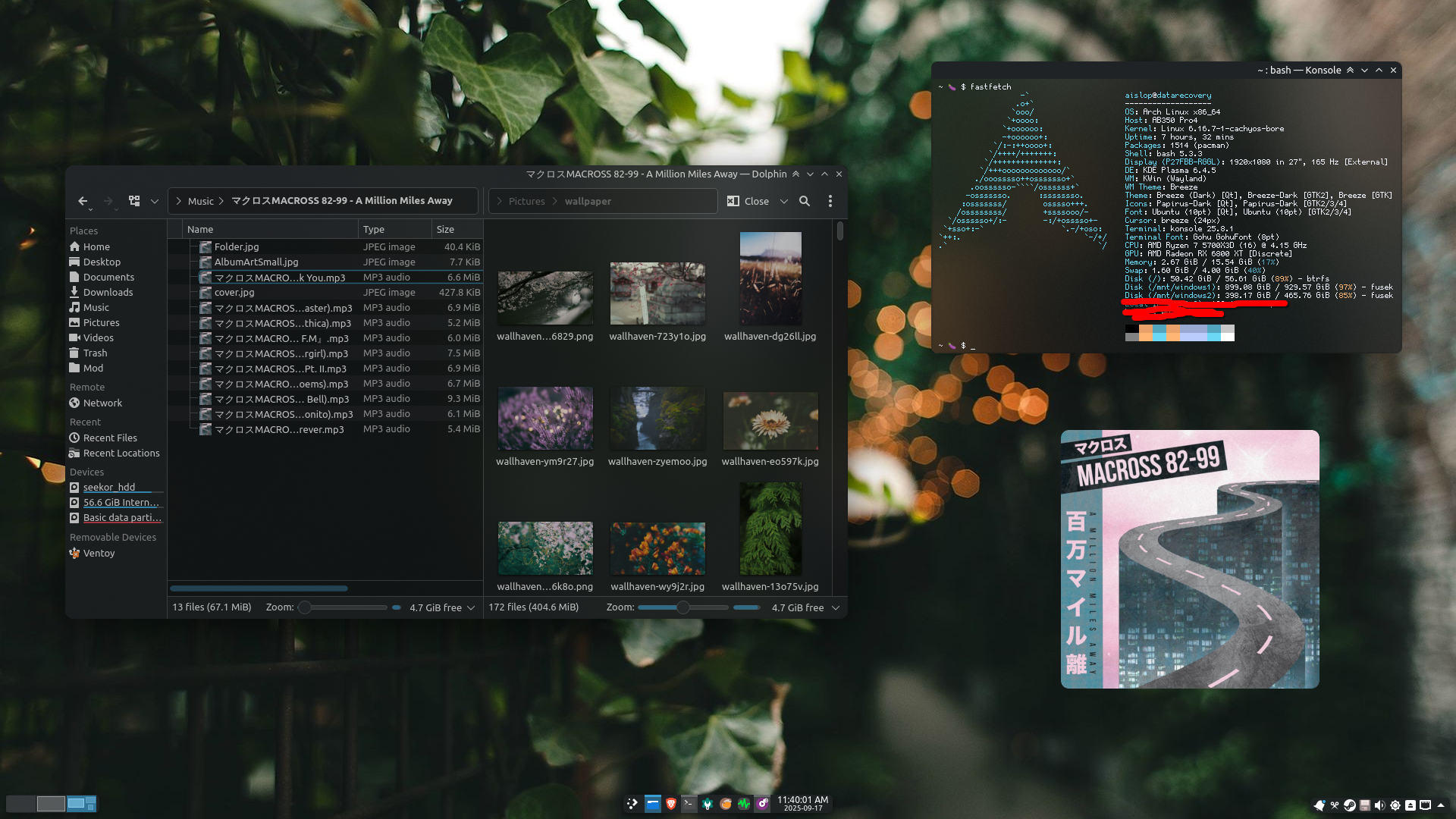Viewport: 1456px width, 819px height.
Task: Open the application launcher on the taskbar
Action: pyautogui.click(x=632, y=804)
